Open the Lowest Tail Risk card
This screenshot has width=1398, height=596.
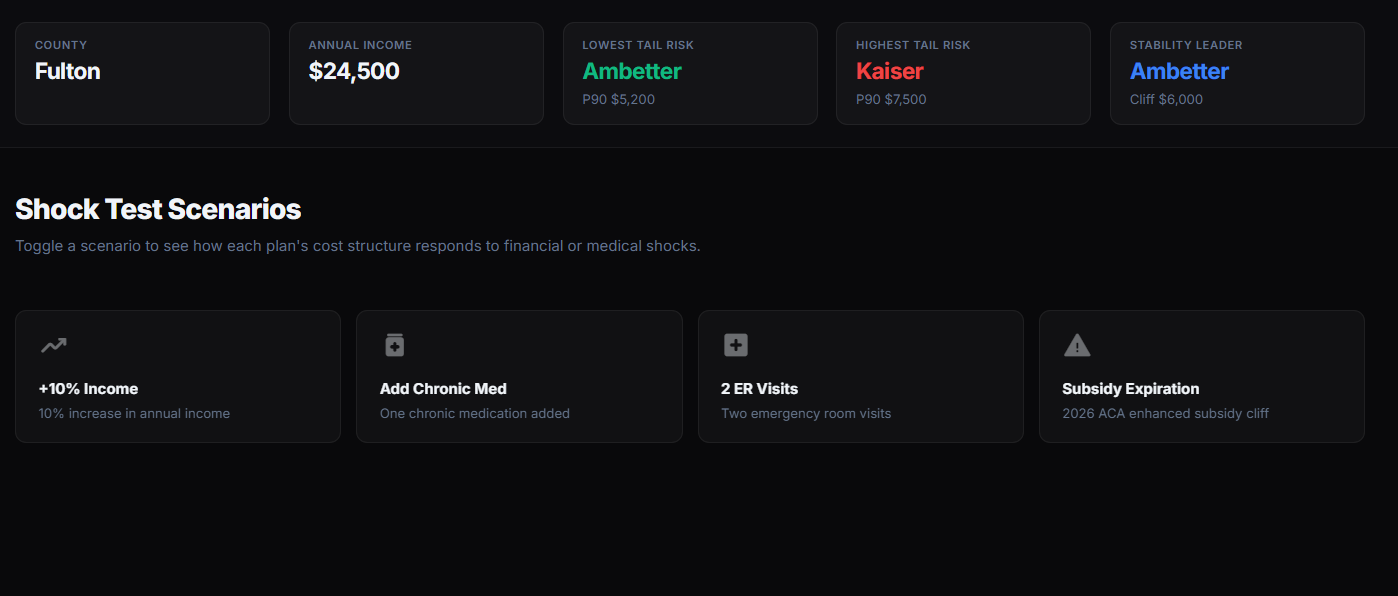coord(690,74)
